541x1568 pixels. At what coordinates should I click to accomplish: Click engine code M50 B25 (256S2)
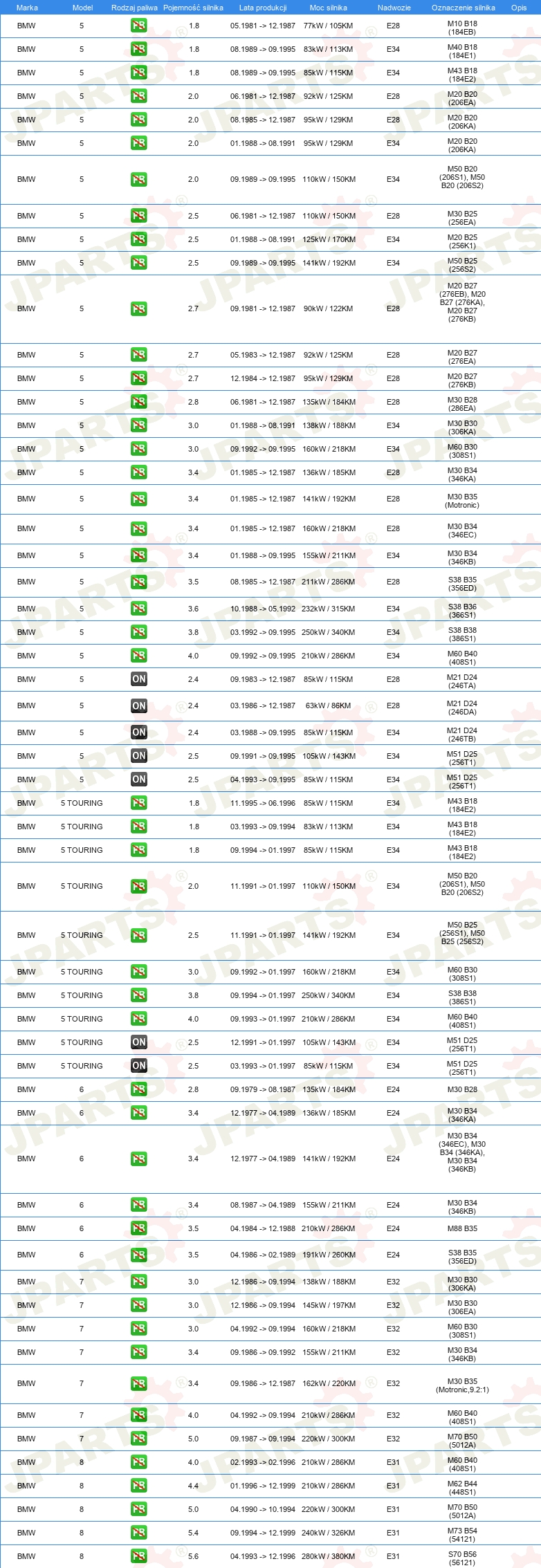[462, 265]
